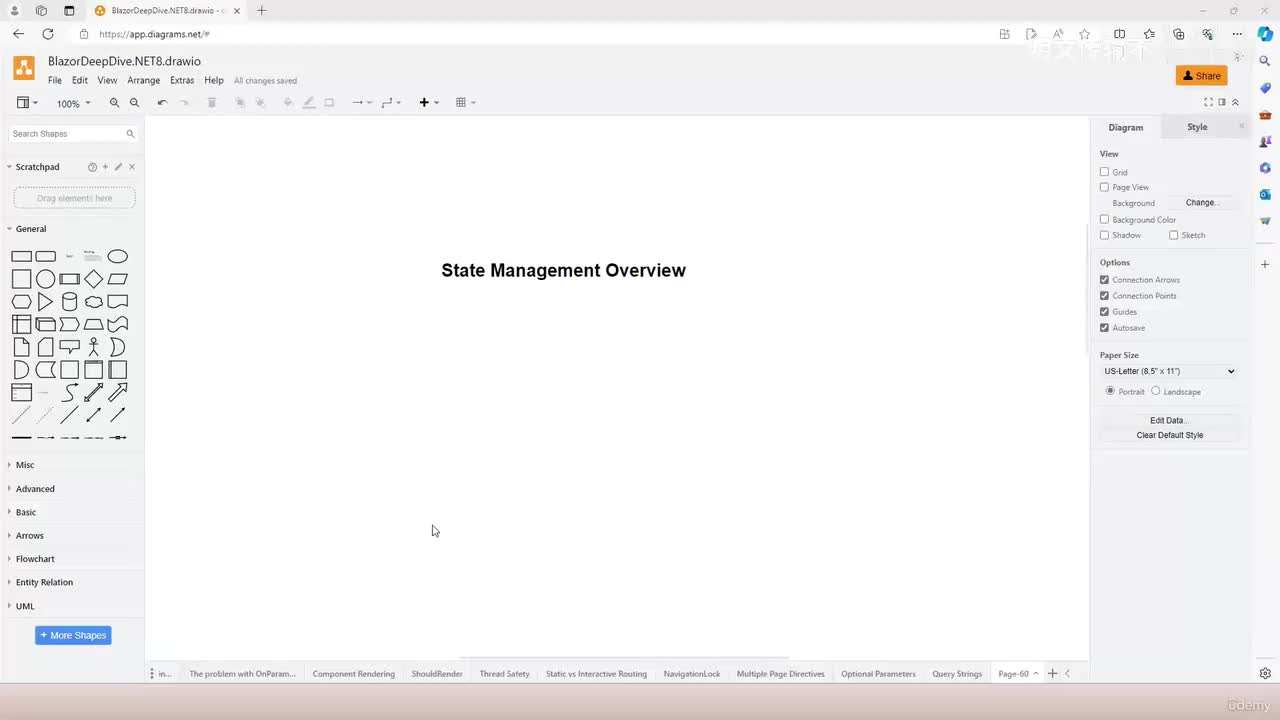Open the Query Strings page tab
Image resolution: width=1280 pixels, height=720 pixels.
click(957, 674)
